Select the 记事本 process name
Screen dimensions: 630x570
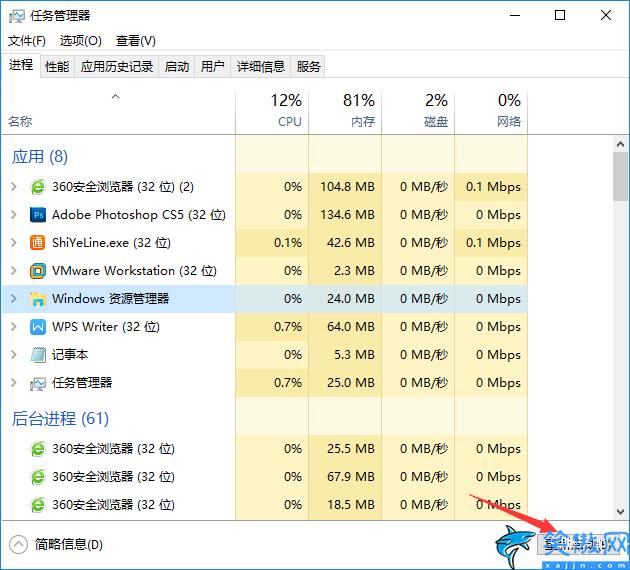click(70, 355)
